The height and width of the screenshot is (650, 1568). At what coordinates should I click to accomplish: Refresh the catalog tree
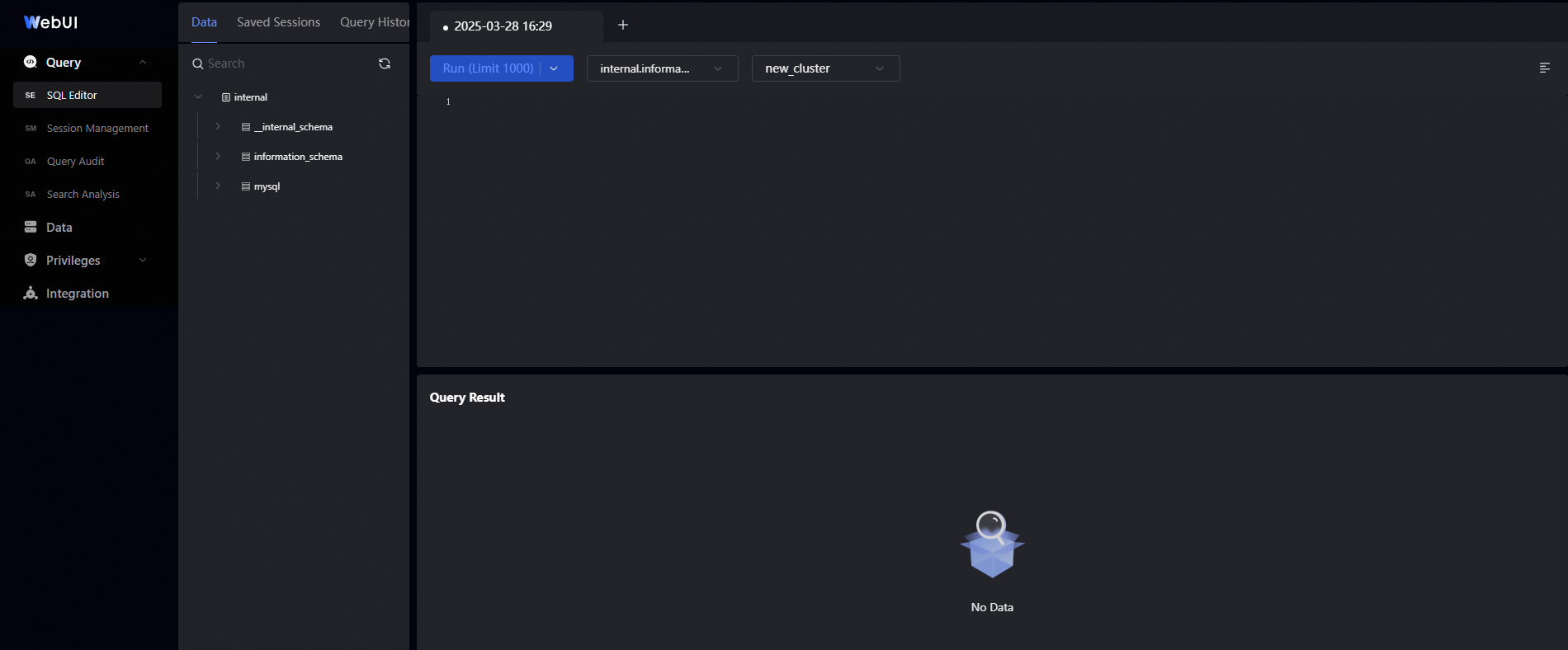coord(385,64)
